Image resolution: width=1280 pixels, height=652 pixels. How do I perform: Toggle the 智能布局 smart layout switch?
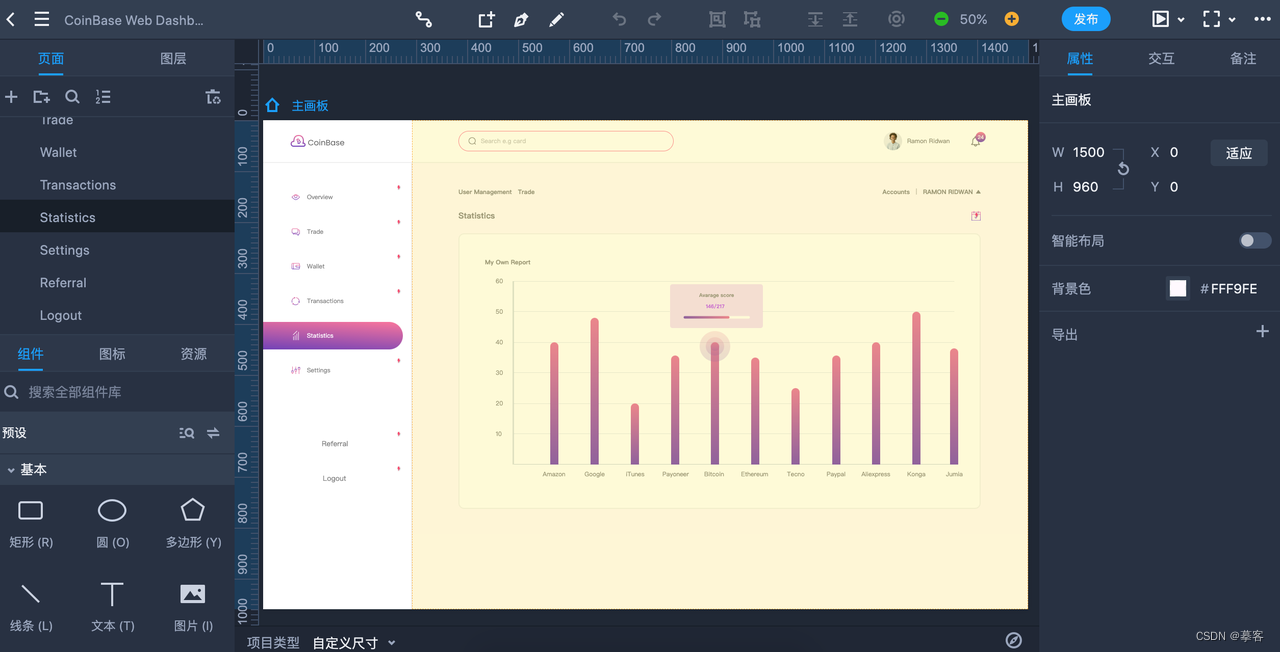tap(1255, 240)
